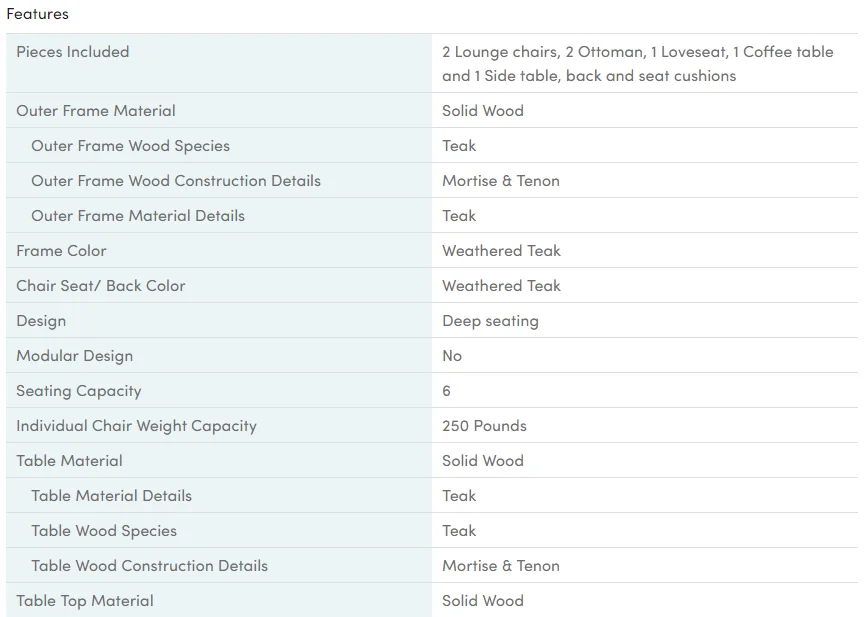Click the Modular Design label
867x617 pixels.
75,356
